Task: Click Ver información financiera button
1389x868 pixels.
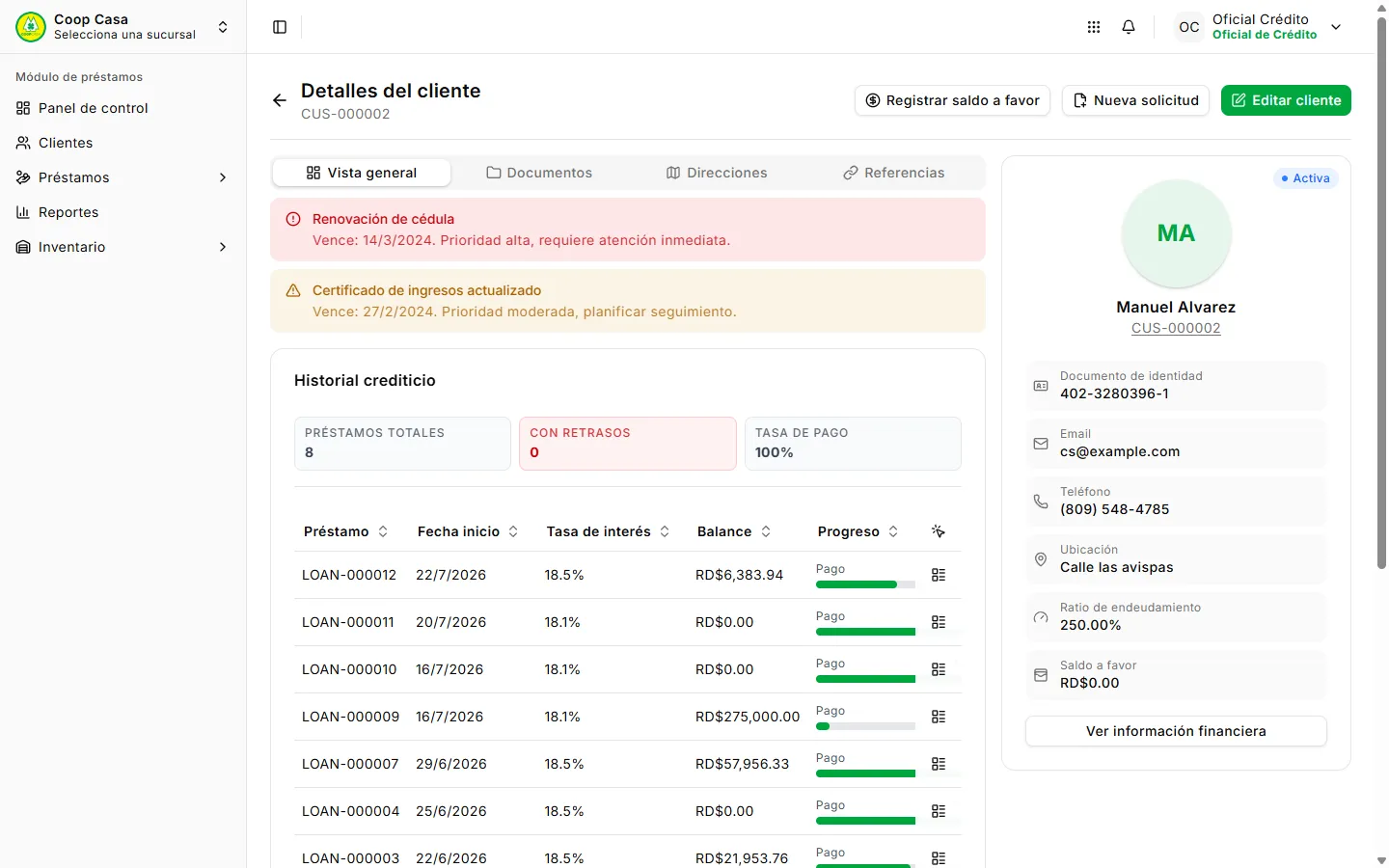Action: (x=1176, y=731)
